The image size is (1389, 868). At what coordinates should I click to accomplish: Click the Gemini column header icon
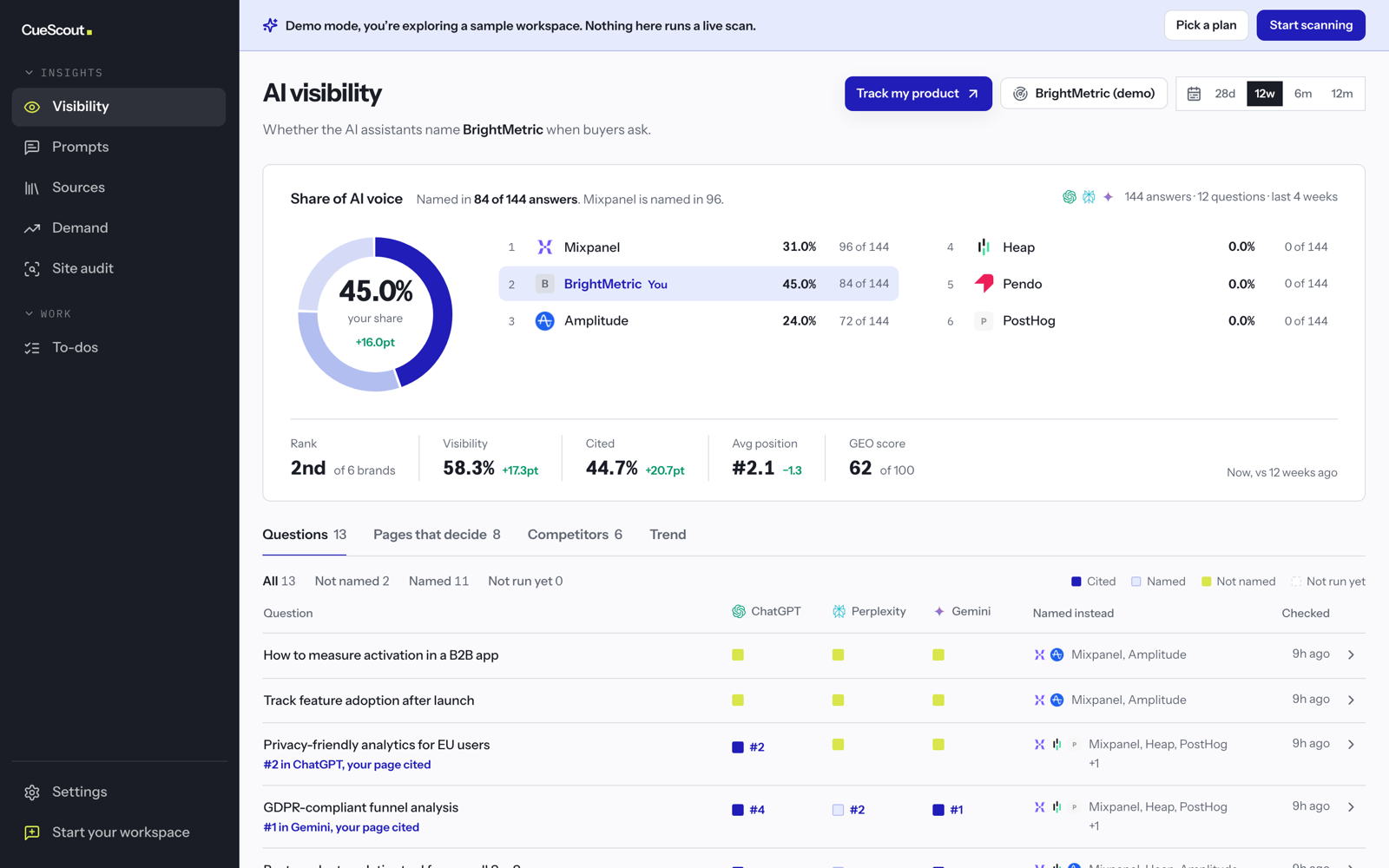(x=939, y=612)
